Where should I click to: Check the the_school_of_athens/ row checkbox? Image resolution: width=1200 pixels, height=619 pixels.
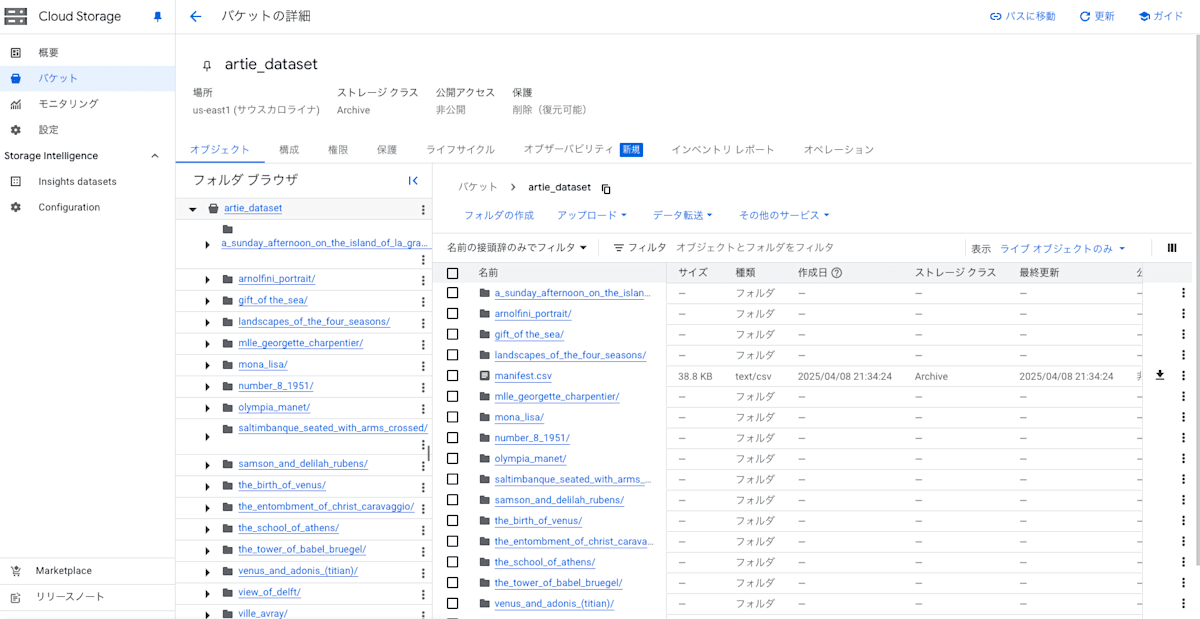[x=453, y=562]
